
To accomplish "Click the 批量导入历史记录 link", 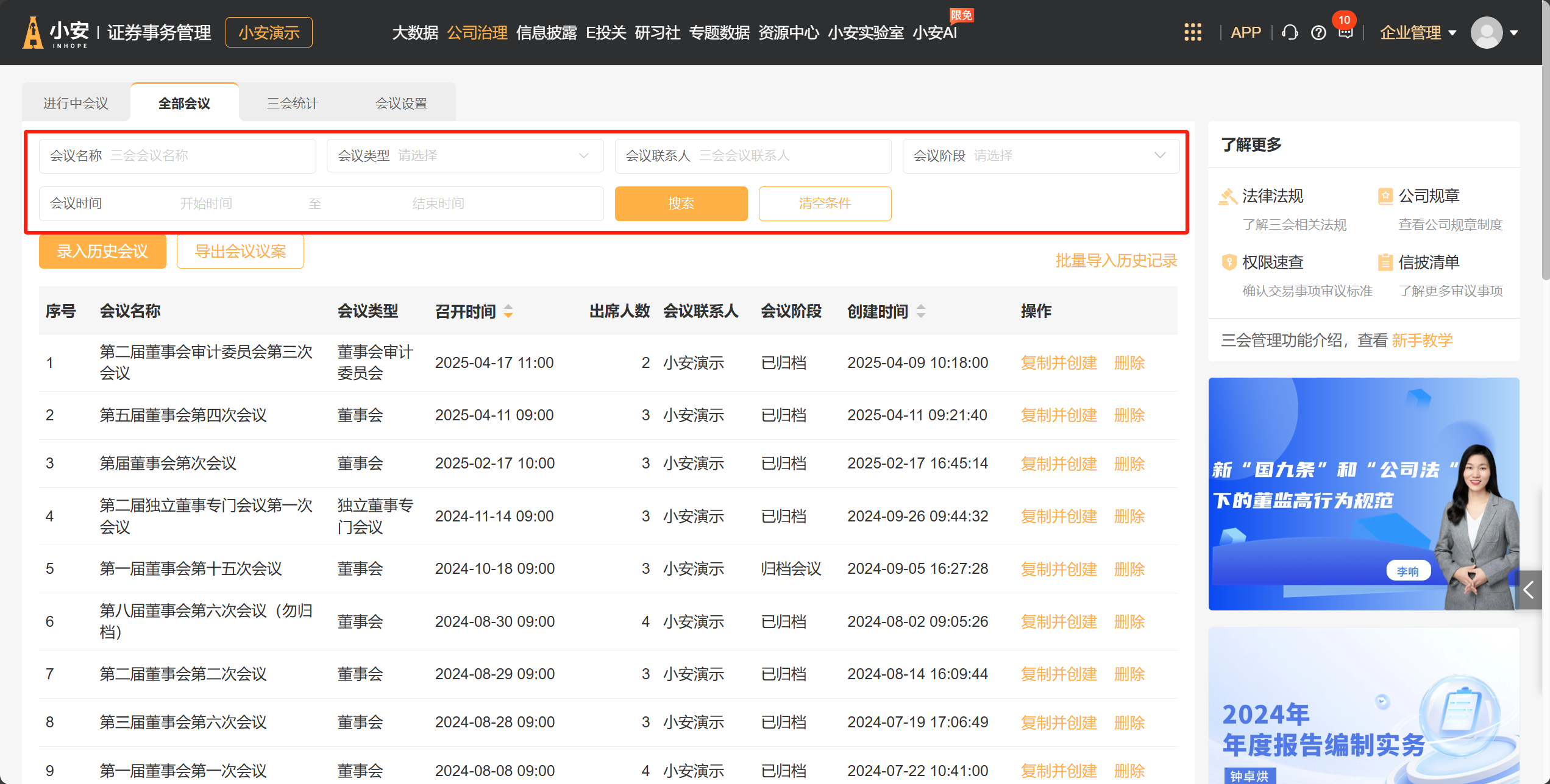I will click(x=1116, y=261).
